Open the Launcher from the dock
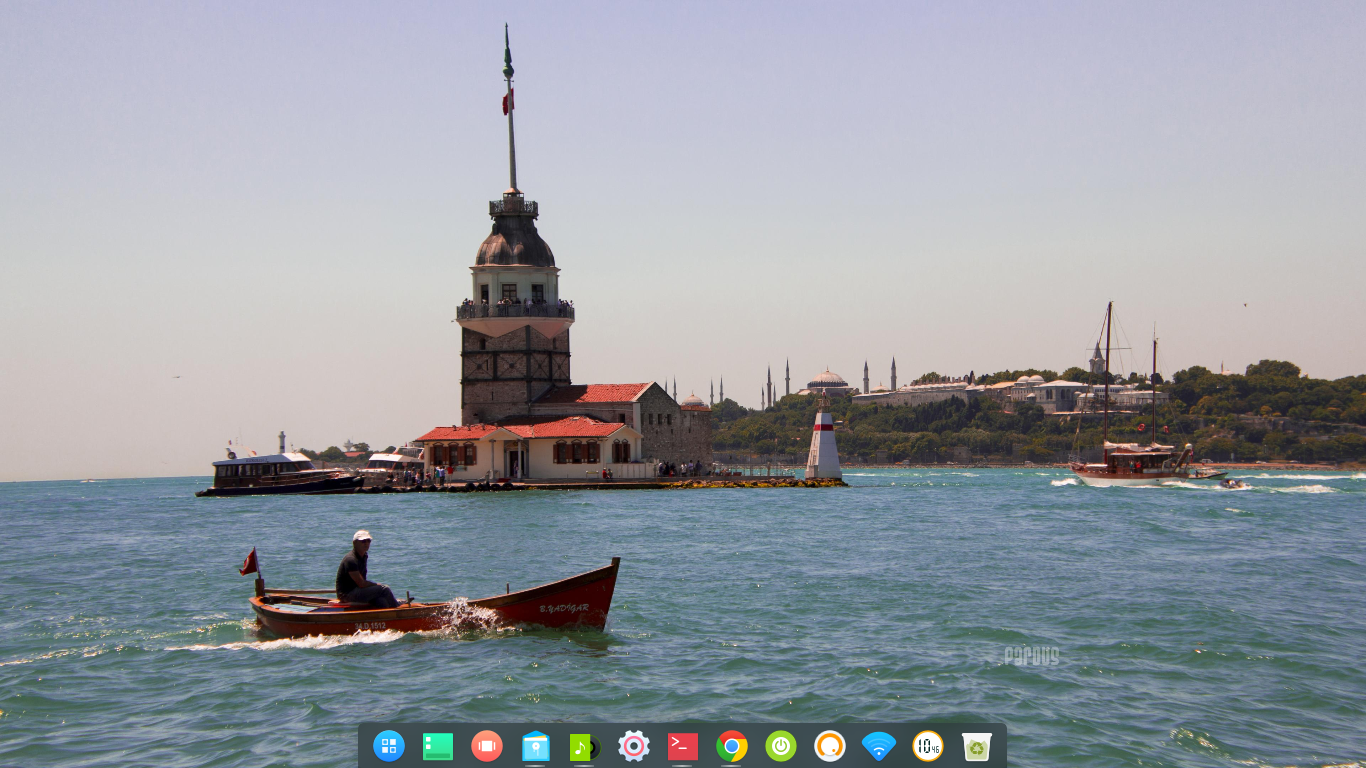Viewport: 1366px width, 768px height. tap(389, 746)
